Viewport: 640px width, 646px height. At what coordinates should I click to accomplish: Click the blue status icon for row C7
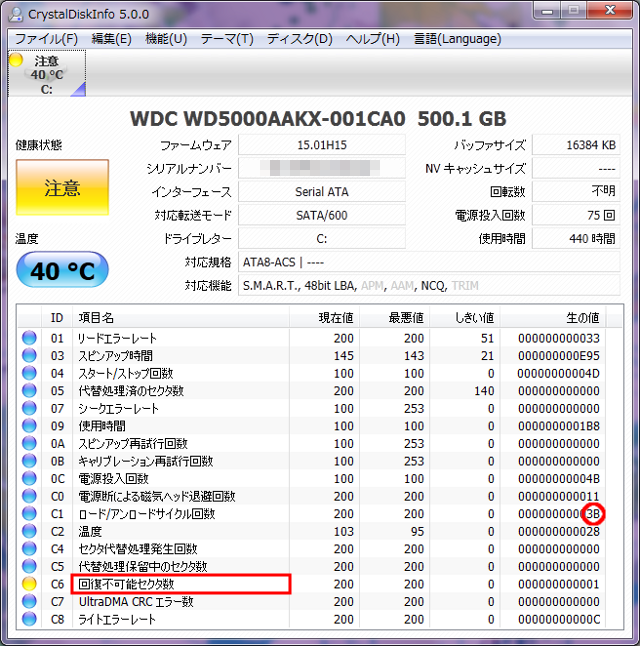(29, 602)
